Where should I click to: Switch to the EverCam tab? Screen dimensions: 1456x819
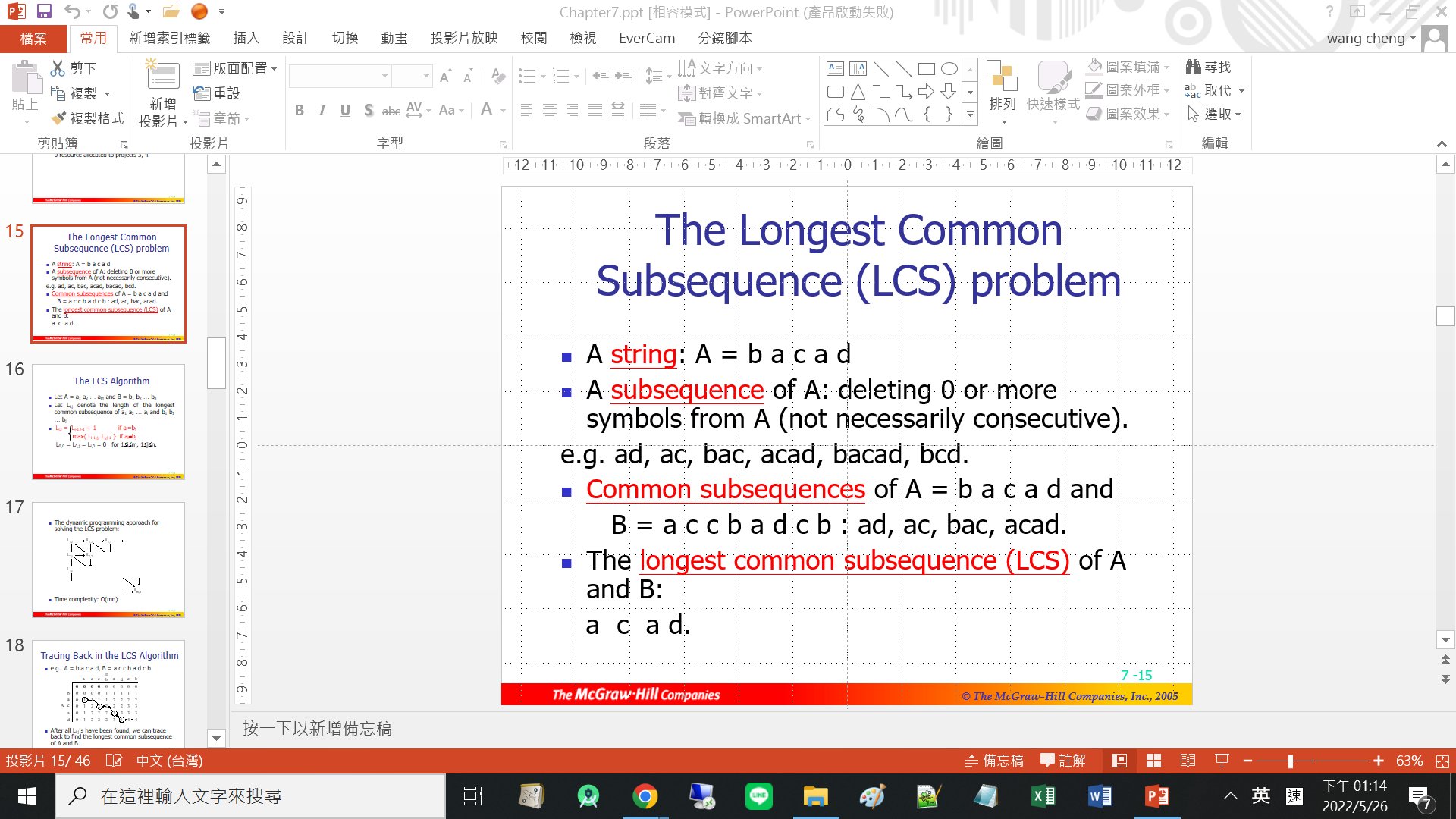(647, 38)
